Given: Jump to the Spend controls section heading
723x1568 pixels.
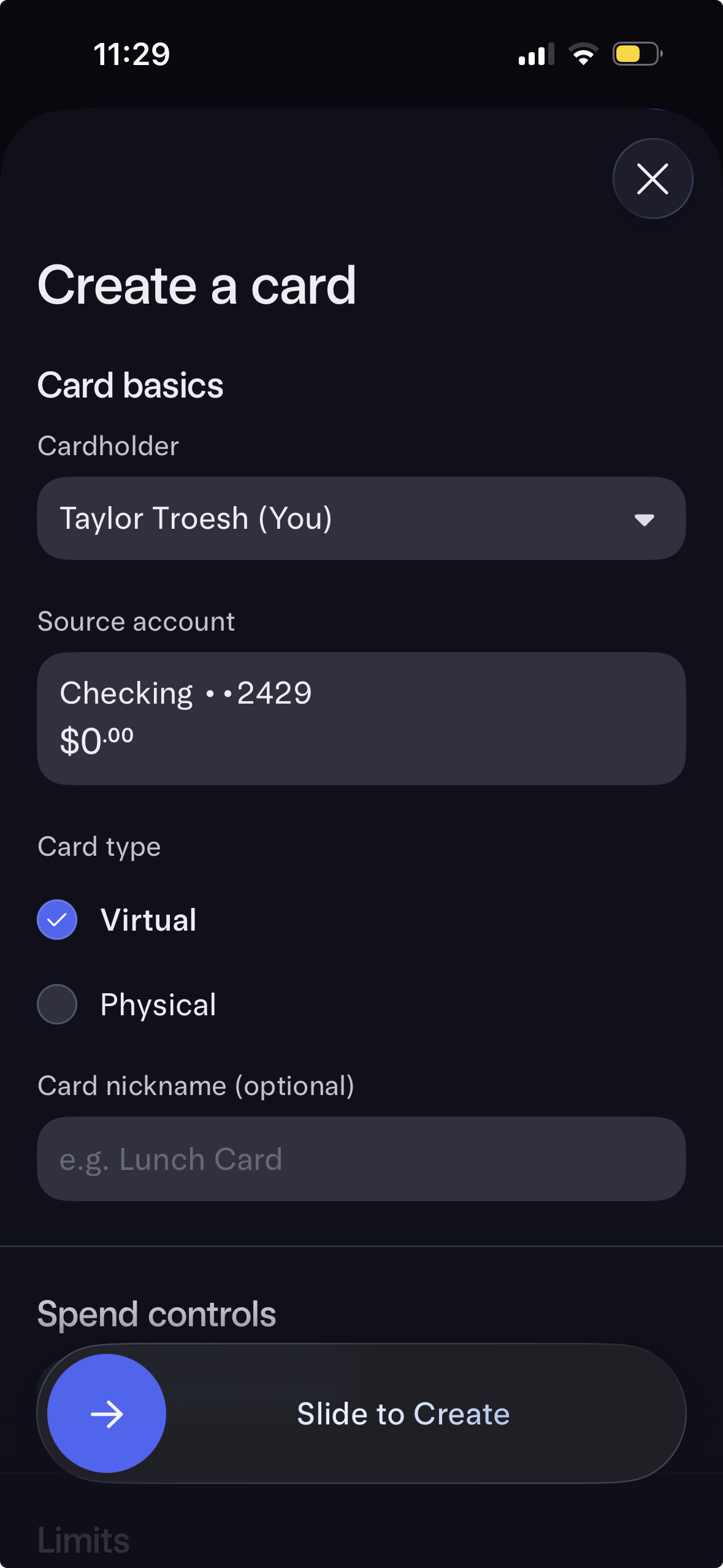Looking at the screenshot, I should pyautogui.click(x=156, y=1314).
